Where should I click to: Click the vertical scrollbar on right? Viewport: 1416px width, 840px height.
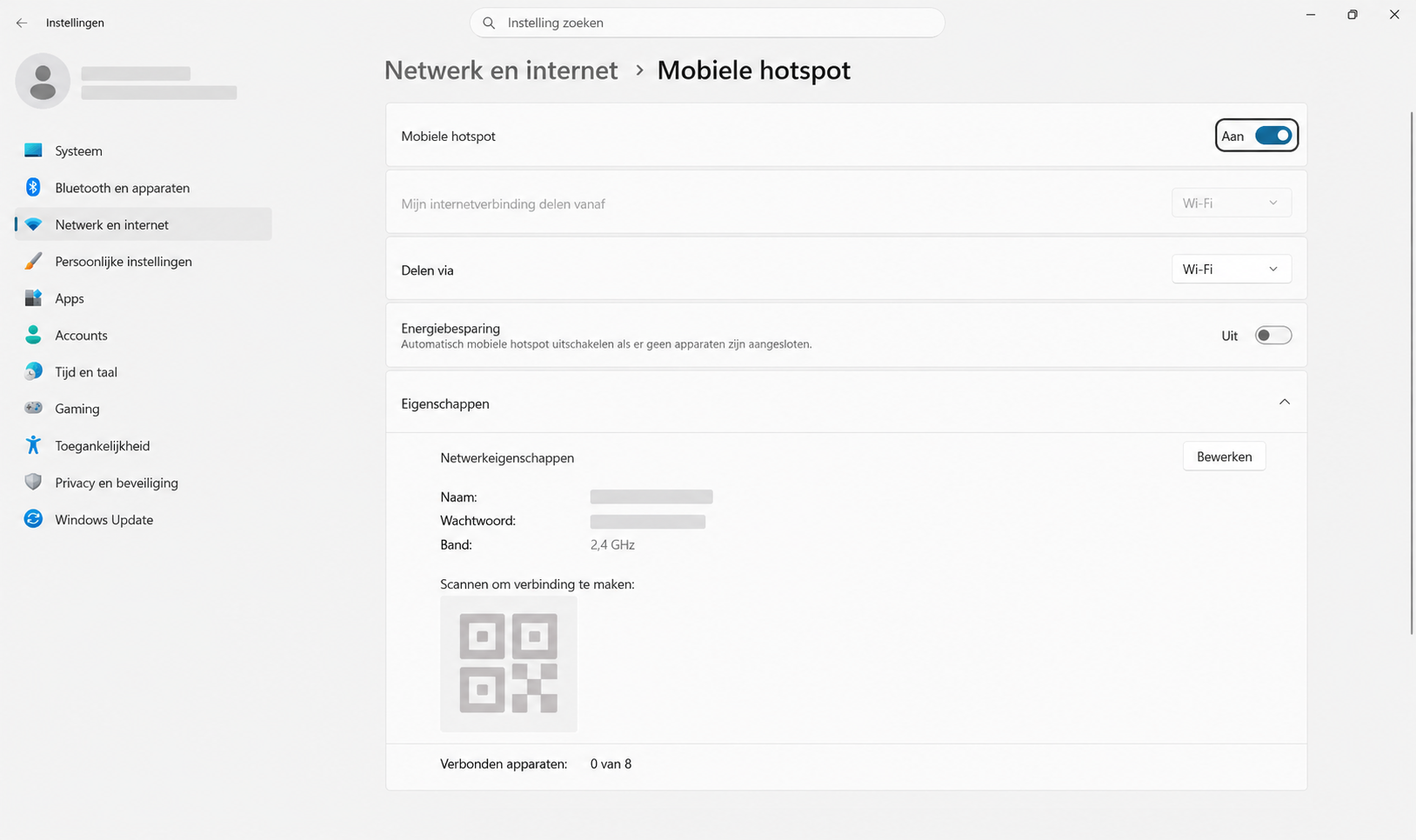point(1411,374)
